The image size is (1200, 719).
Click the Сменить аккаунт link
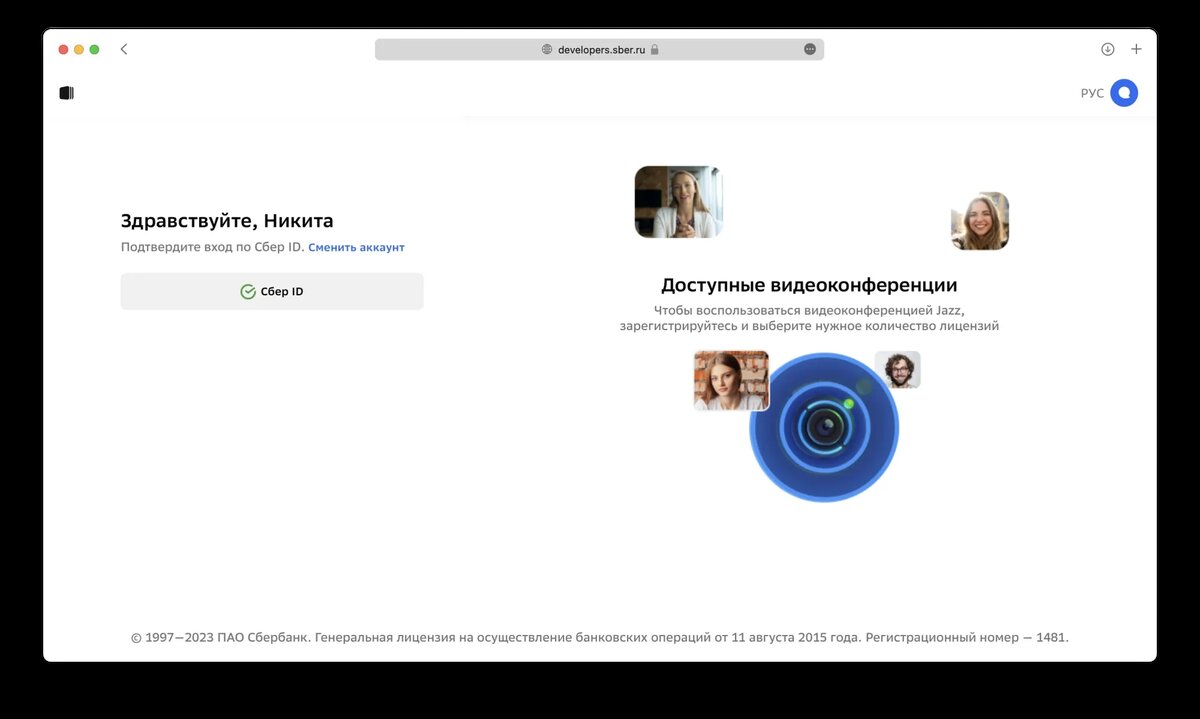(x=356, y=247)
